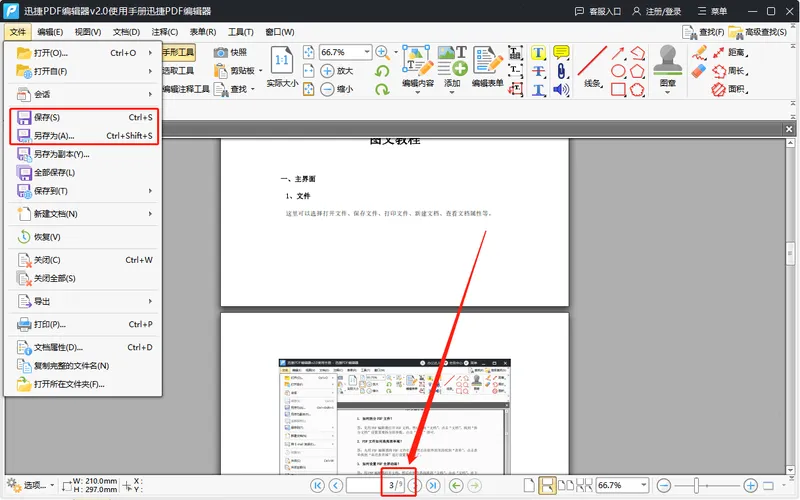
Task: Adjust the zoom slider handle in status bar
Action: pos(696,485)
